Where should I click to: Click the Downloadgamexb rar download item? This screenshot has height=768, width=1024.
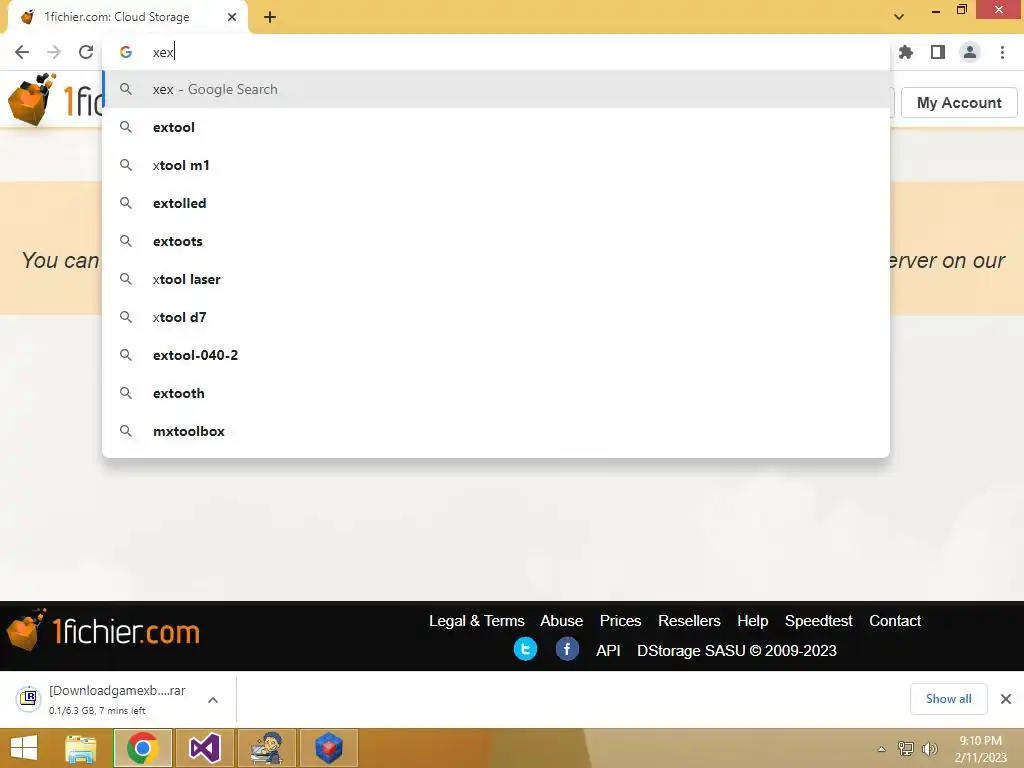[118, 699]
